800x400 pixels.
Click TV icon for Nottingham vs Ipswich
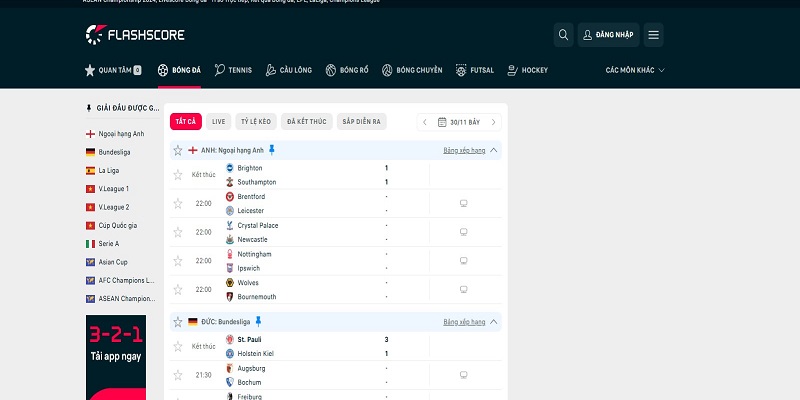point(463,261)
